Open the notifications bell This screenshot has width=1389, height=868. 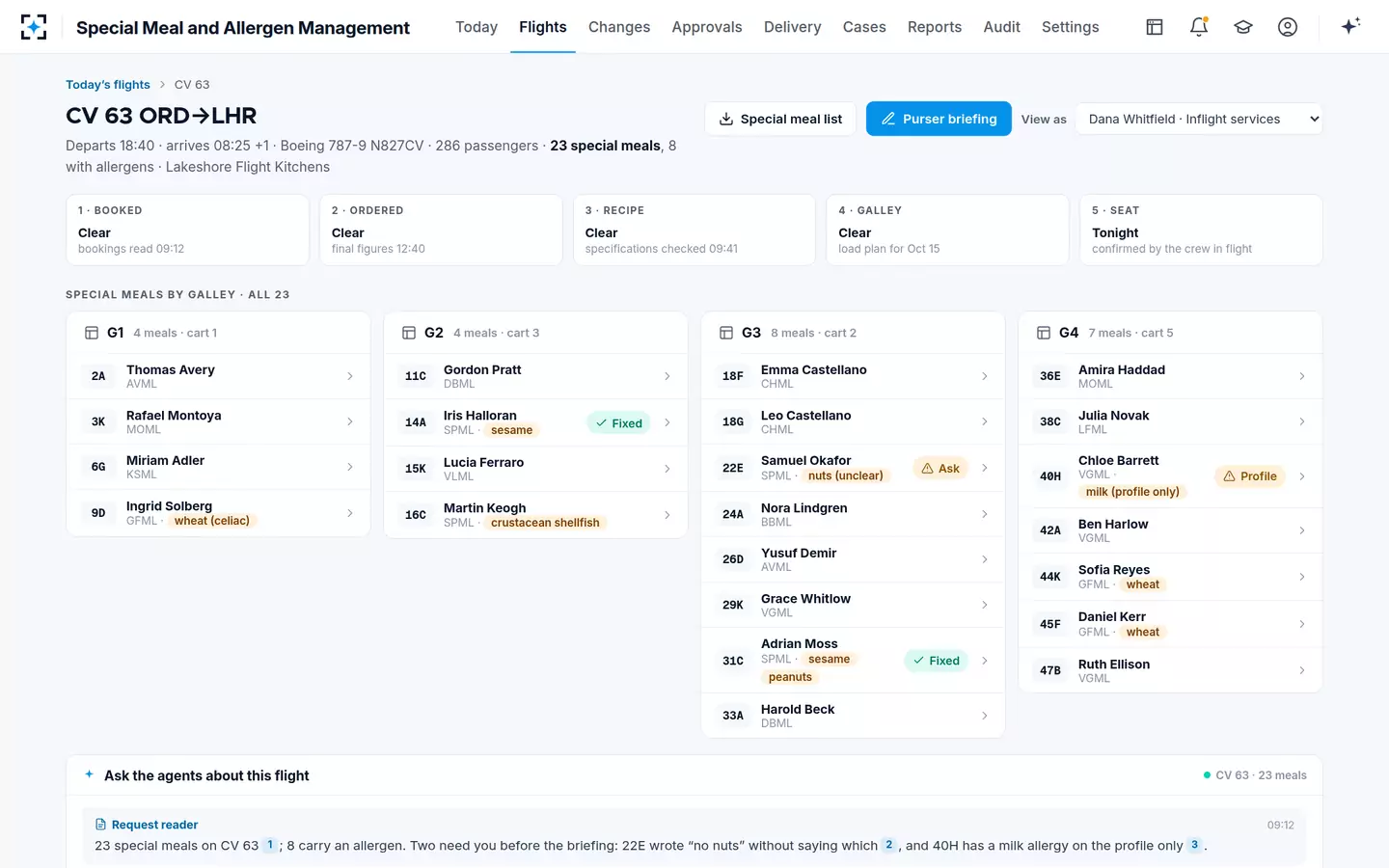[1199, 27]
